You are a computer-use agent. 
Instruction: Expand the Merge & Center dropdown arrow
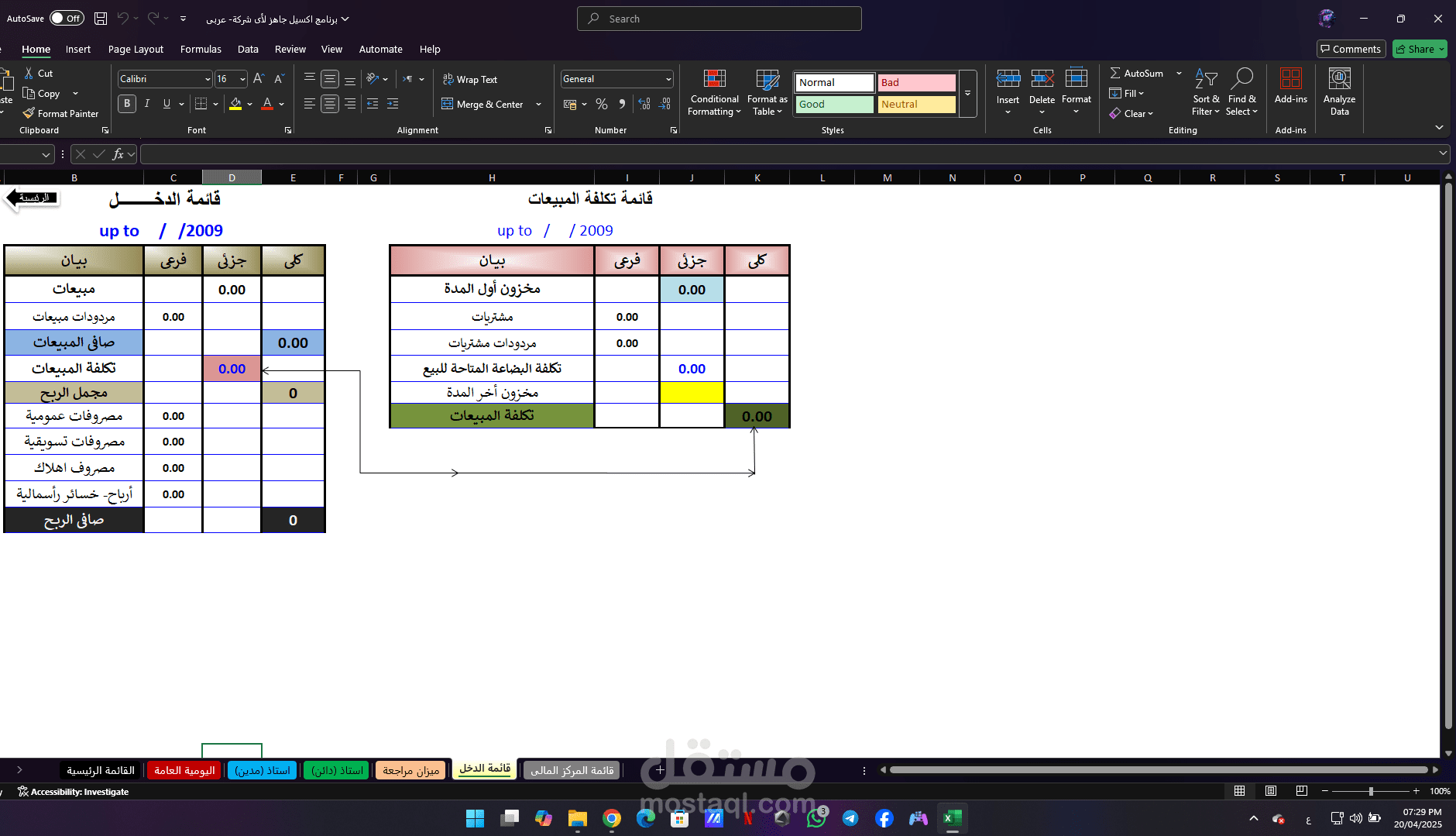coord(539,104)
